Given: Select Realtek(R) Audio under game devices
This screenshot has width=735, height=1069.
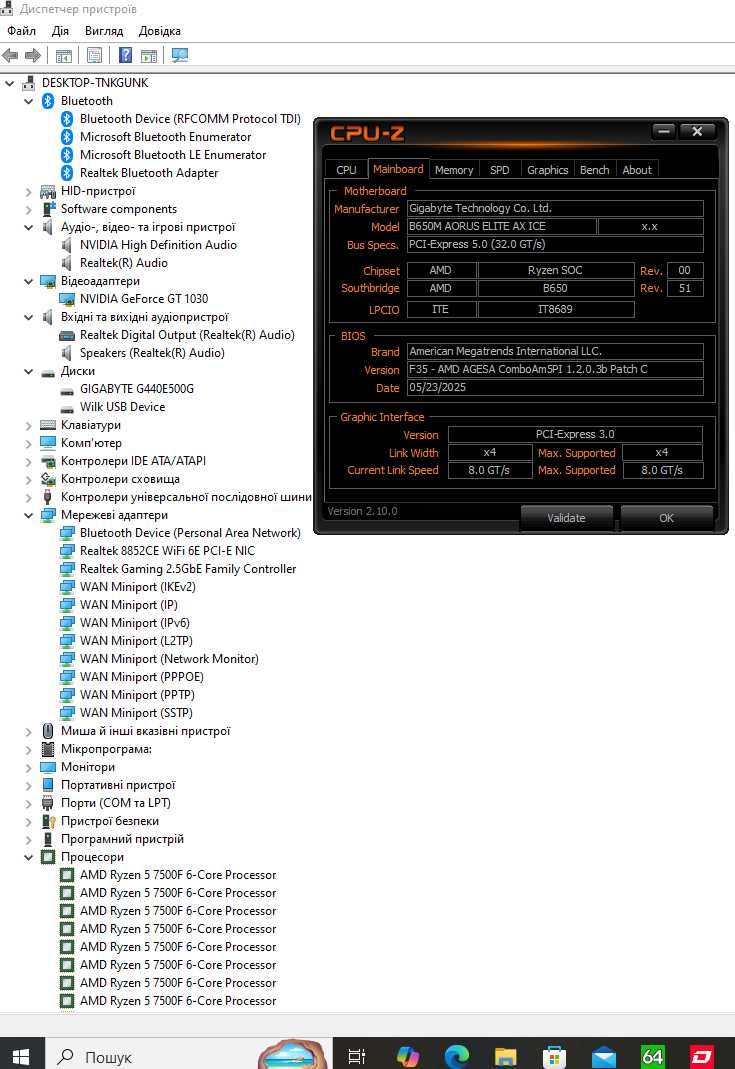Looking at the screenshot, I should click(x=123, y=263).
